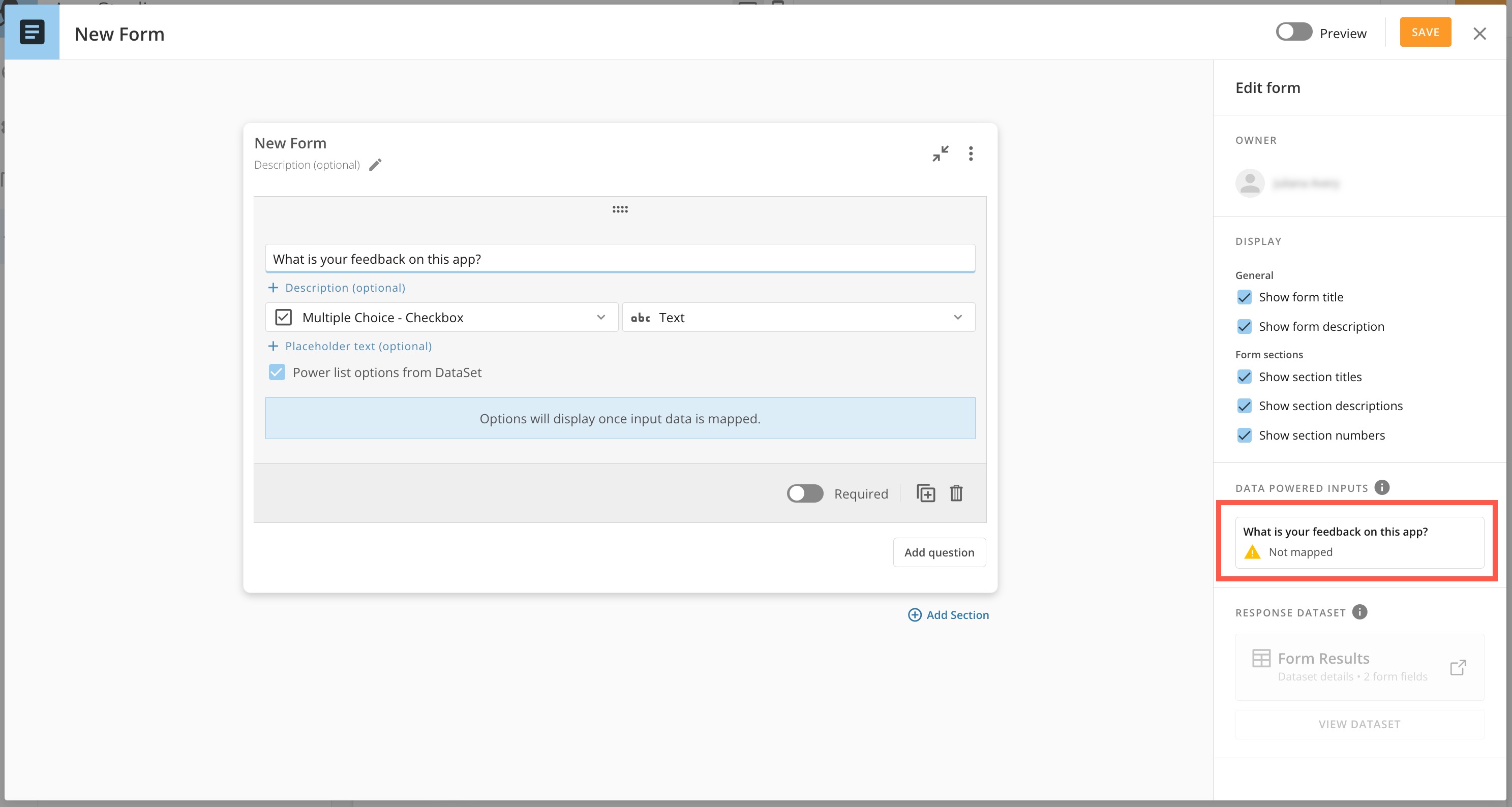Open Form Results dataset external link icon
Viewport: 1512px width, 807px height.
pos(1458,667)
